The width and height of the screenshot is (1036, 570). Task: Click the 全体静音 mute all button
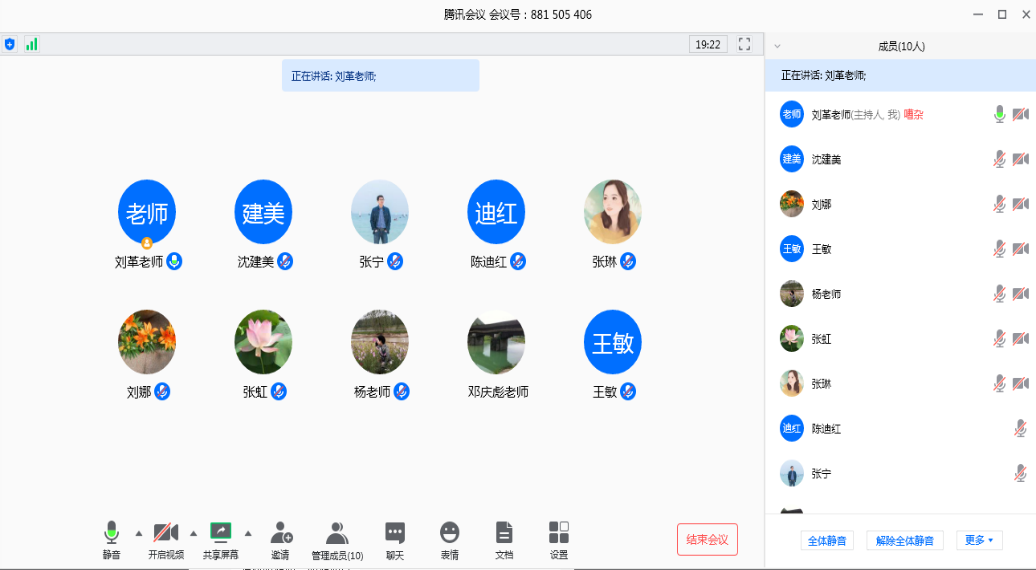(x=827, y=540)
